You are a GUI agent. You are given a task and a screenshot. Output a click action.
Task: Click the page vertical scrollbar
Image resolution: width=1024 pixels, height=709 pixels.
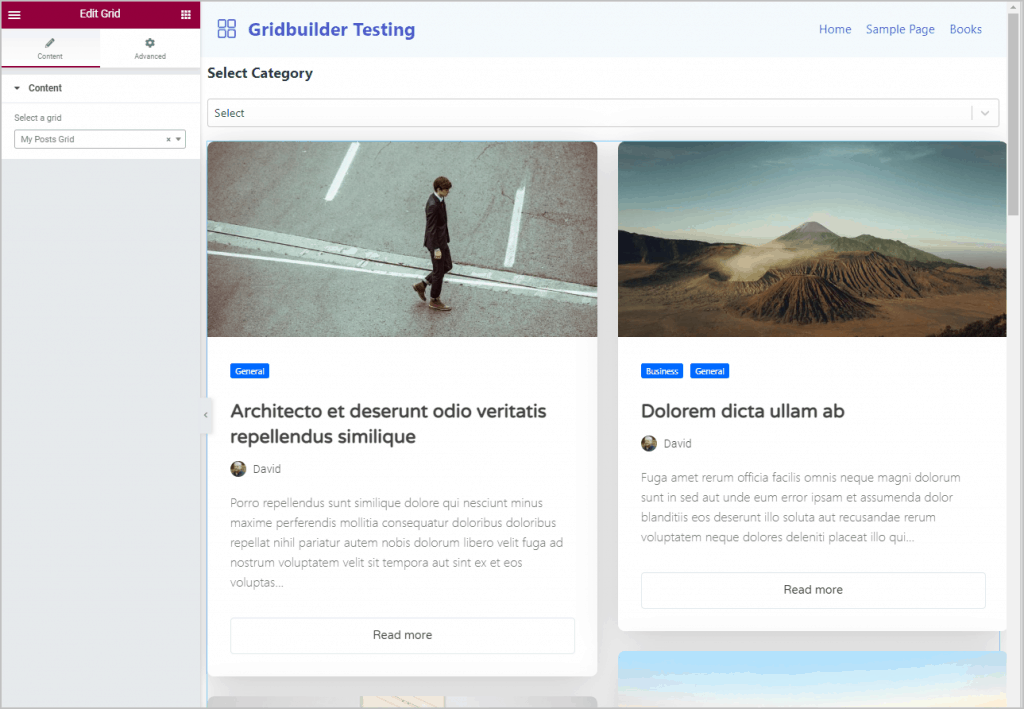[1013, 150]
